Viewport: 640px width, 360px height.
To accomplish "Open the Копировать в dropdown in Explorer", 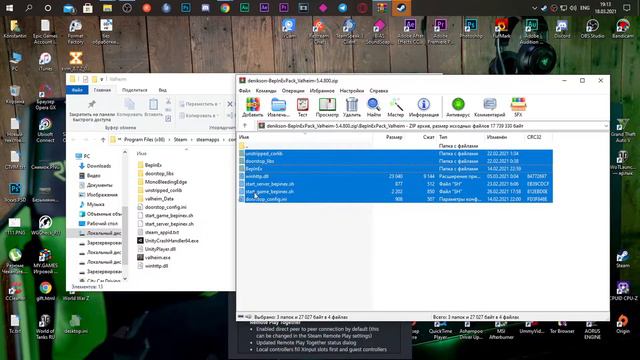I will click(199, 116).
